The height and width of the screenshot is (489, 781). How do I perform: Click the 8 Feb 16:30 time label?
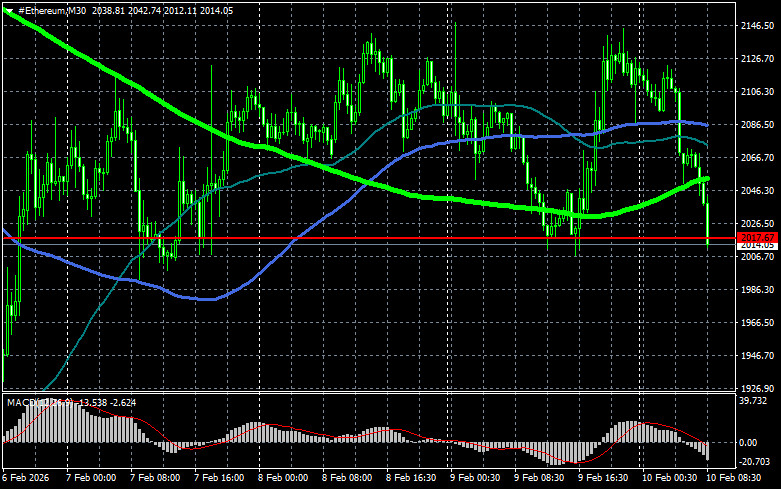(x=411, y=478)
